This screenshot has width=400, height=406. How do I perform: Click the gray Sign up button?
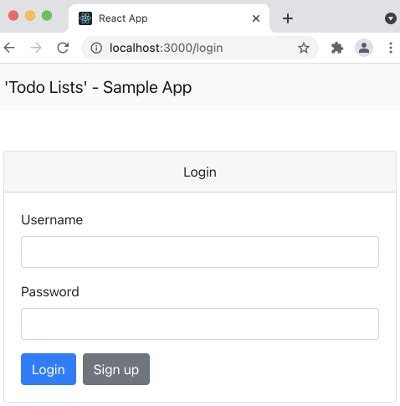116,369
